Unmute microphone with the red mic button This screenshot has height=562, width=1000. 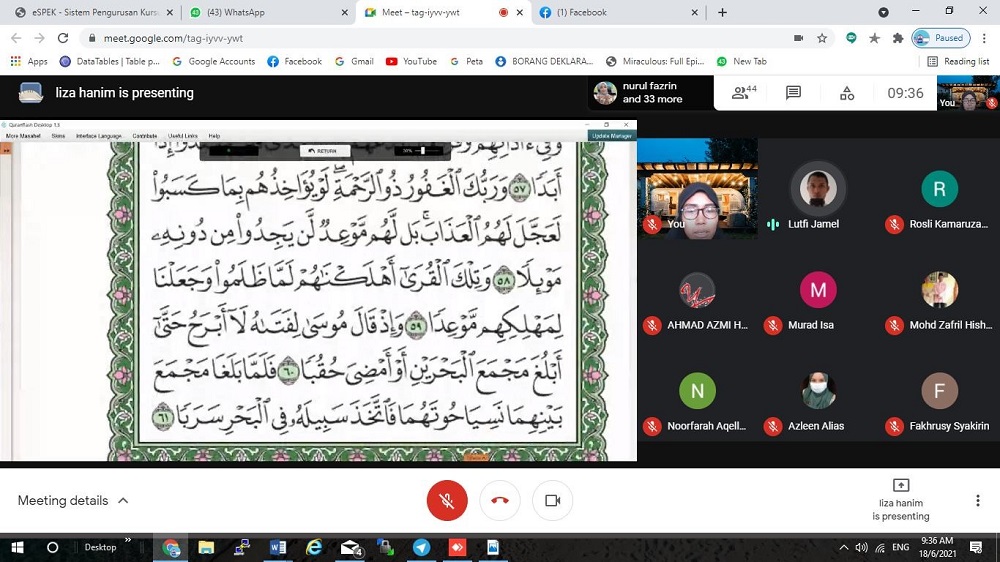pos(447,500)
